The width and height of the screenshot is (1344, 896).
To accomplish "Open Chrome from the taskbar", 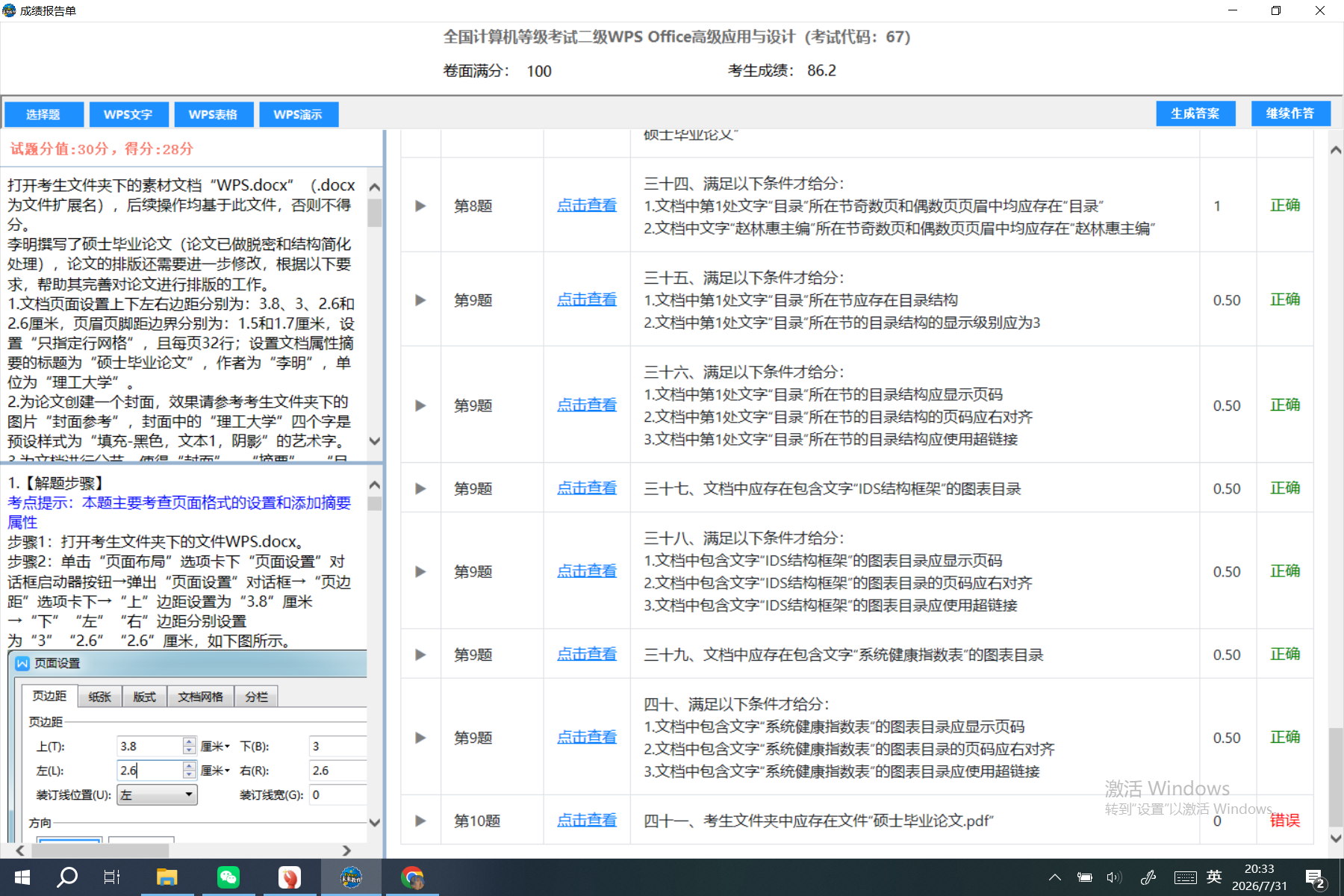I will tap(412, 877).
